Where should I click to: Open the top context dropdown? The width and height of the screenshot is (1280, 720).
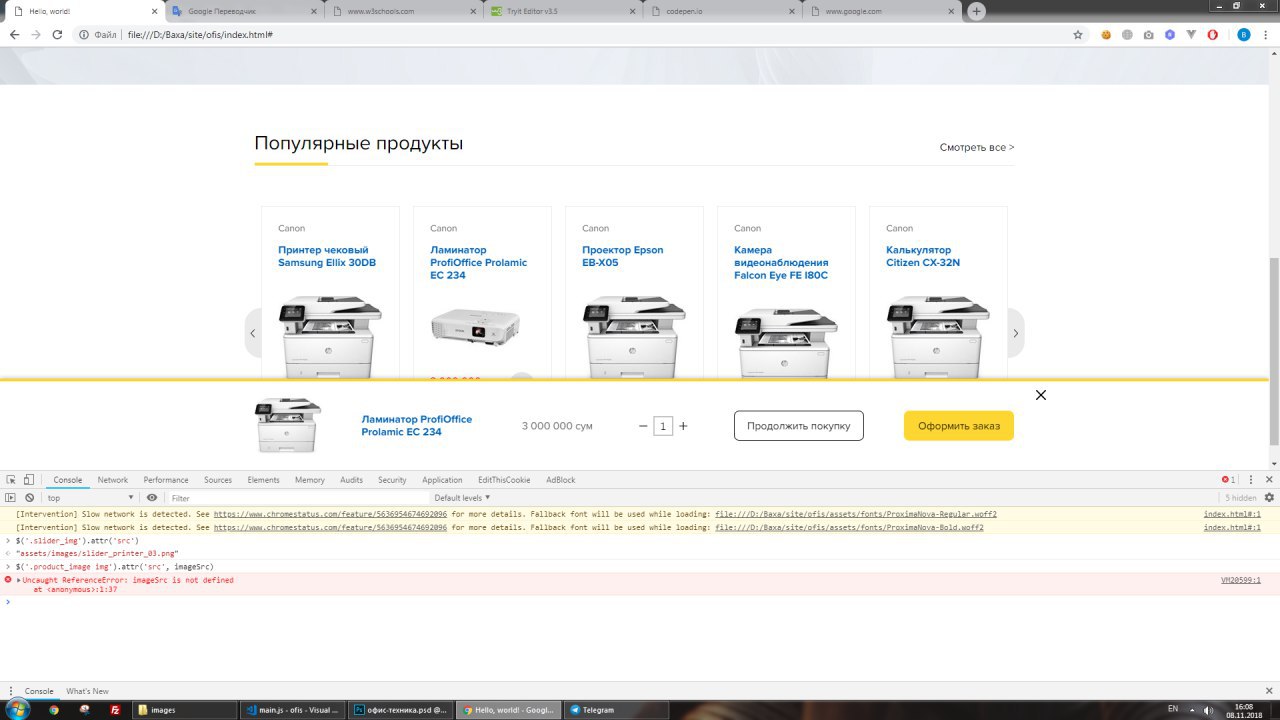click(90, 497)
